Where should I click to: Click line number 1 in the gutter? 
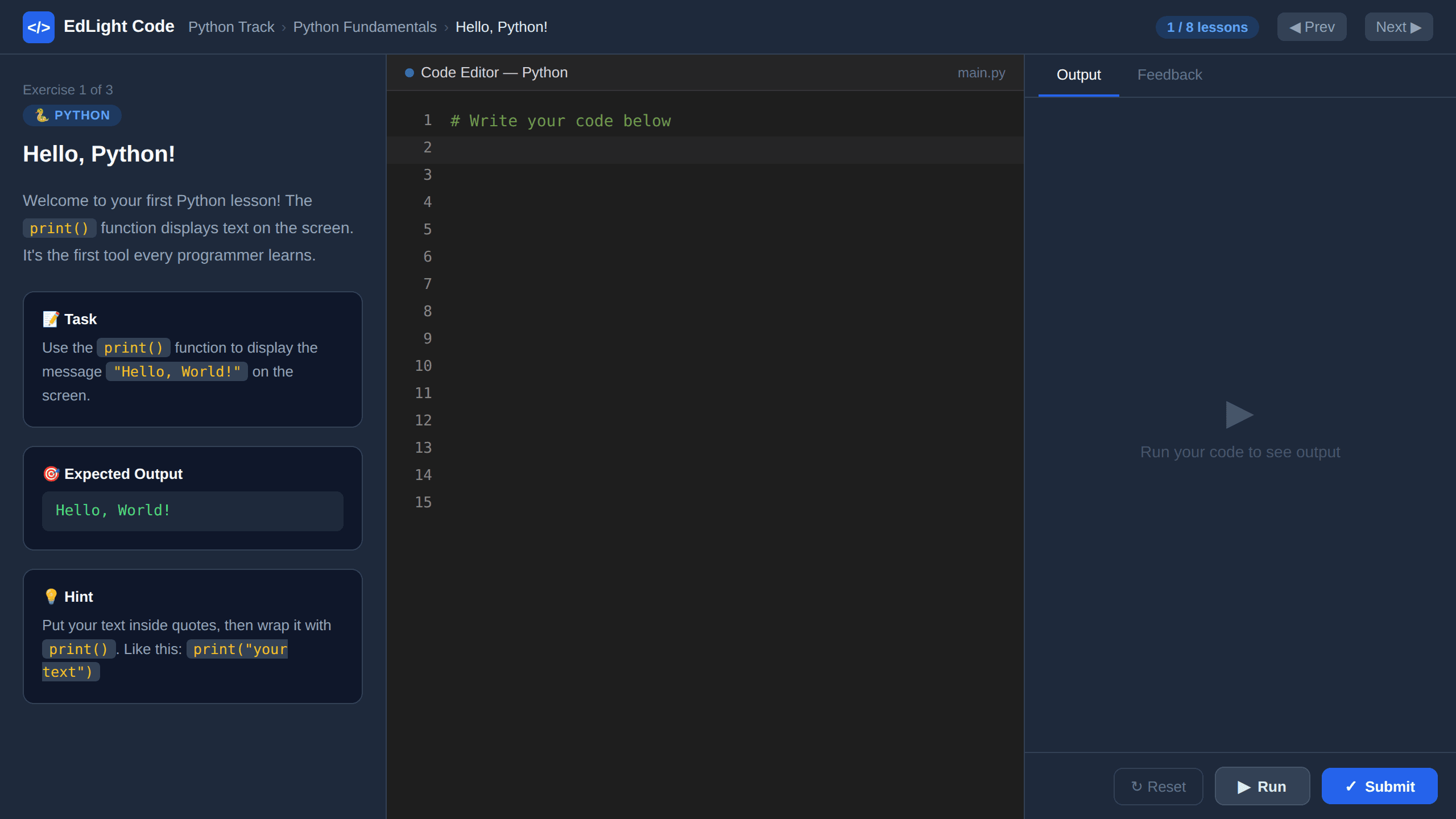pyautogui.click(x=427, y=120)
